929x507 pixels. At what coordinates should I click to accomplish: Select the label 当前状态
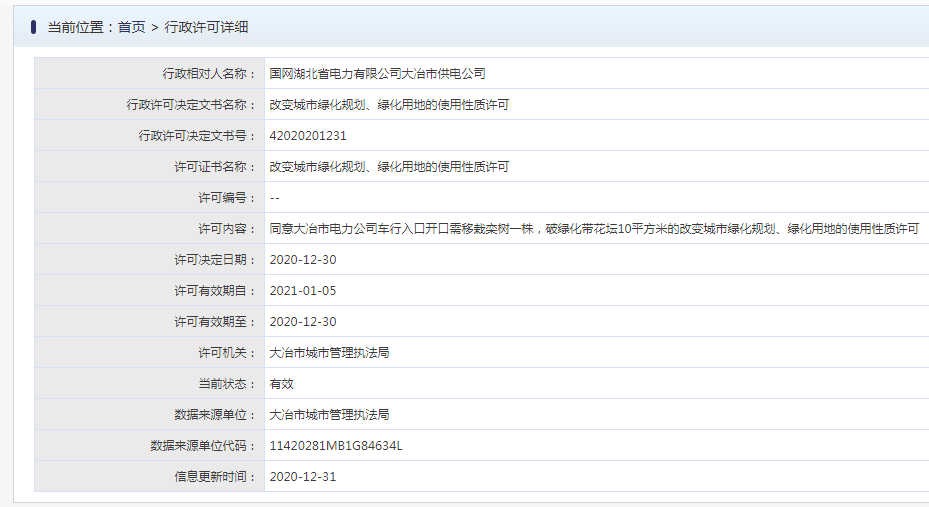coord(227,384)
